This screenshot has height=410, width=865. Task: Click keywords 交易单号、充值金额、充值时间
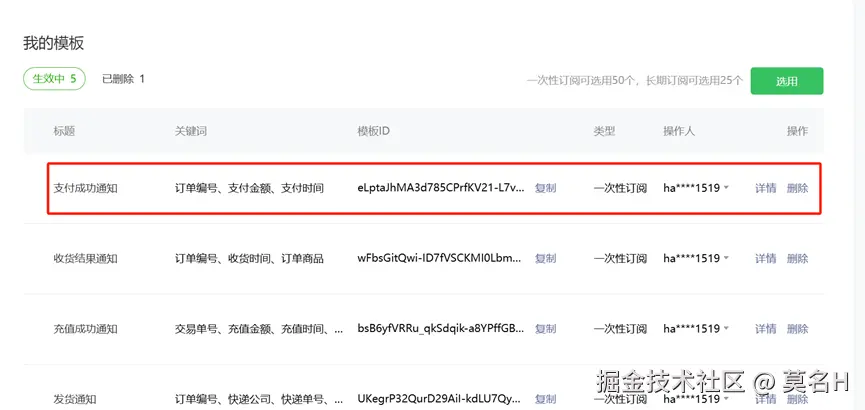click(x=260, y=329)
